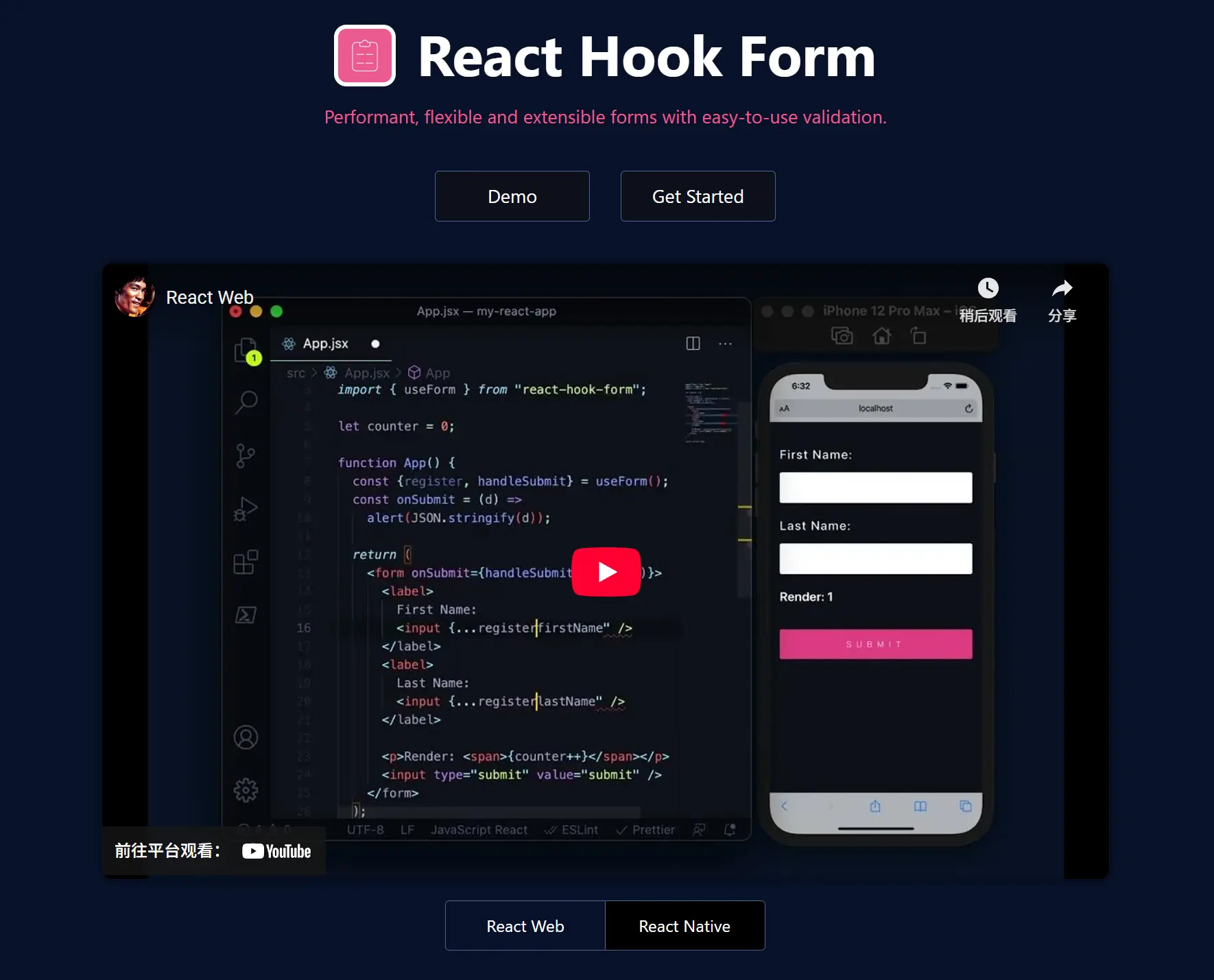This screenshot has width=1214, height=980.
Task: Open the React Web video title link
Action: tap(210, 297)
